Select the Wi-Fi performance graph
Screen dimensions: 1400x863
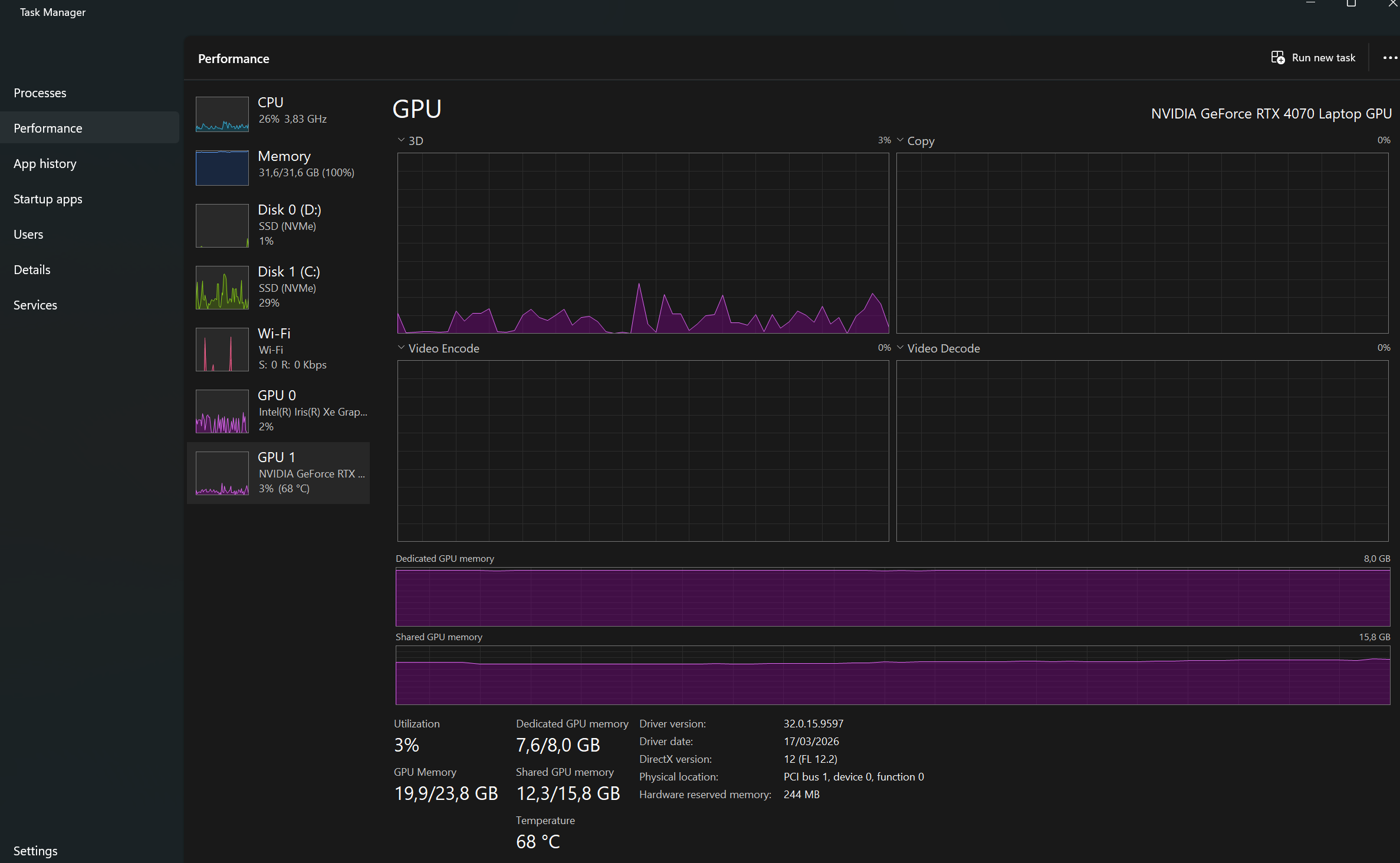tap(222, 350)
